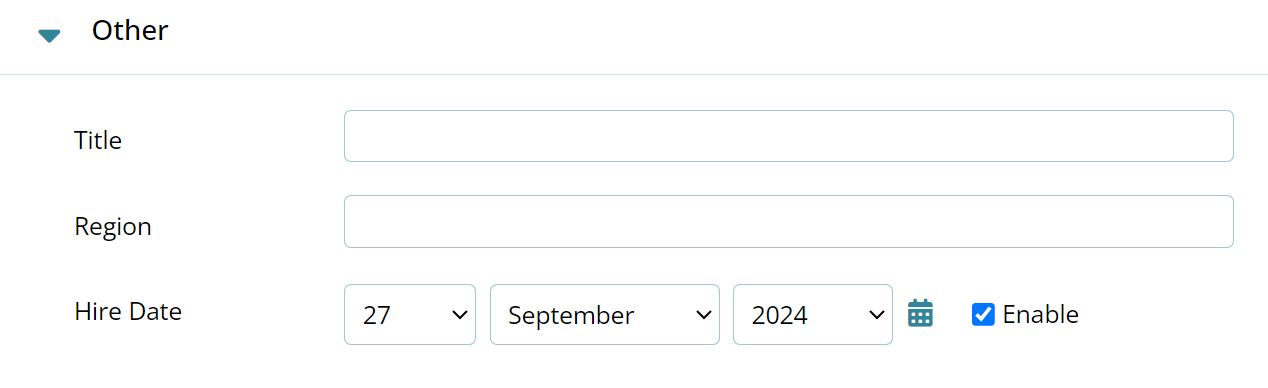Collapse the Other section with the triangle
This screenshot has height=388, width=1268.
click(x=49, y=36)
